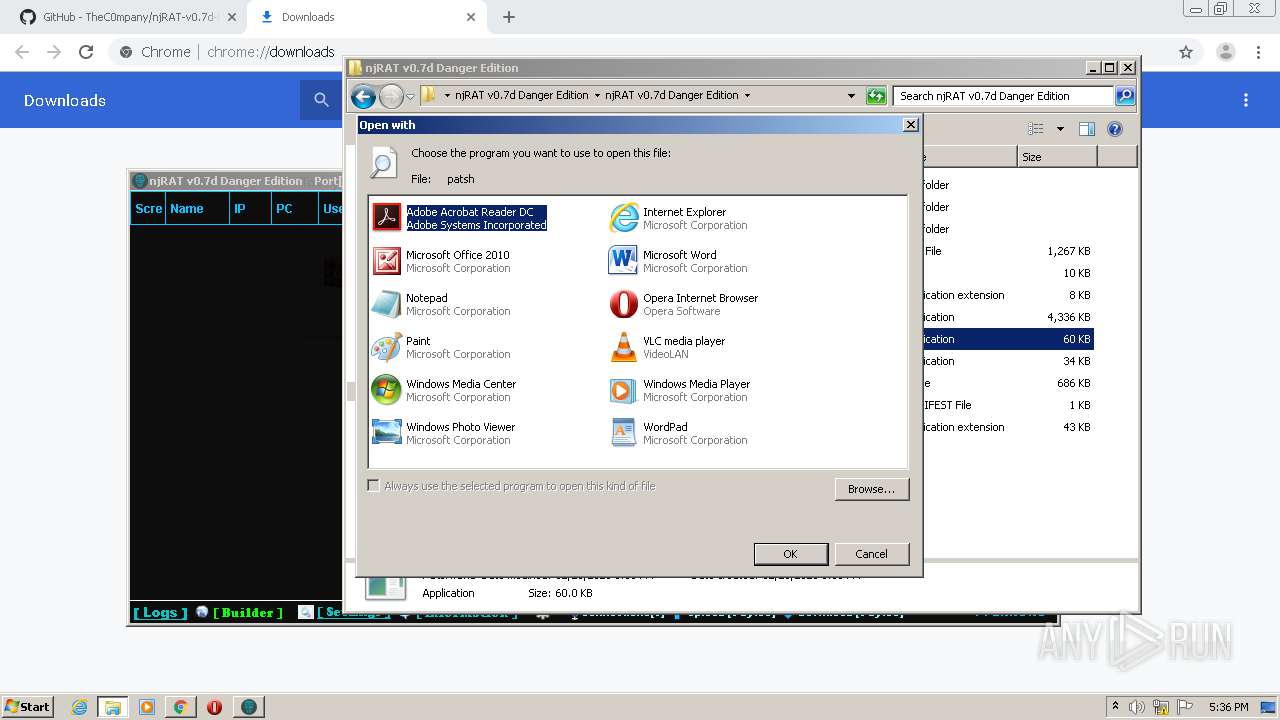
Task: Choose the Internet Explorer icon
Action: pos(623,218)
